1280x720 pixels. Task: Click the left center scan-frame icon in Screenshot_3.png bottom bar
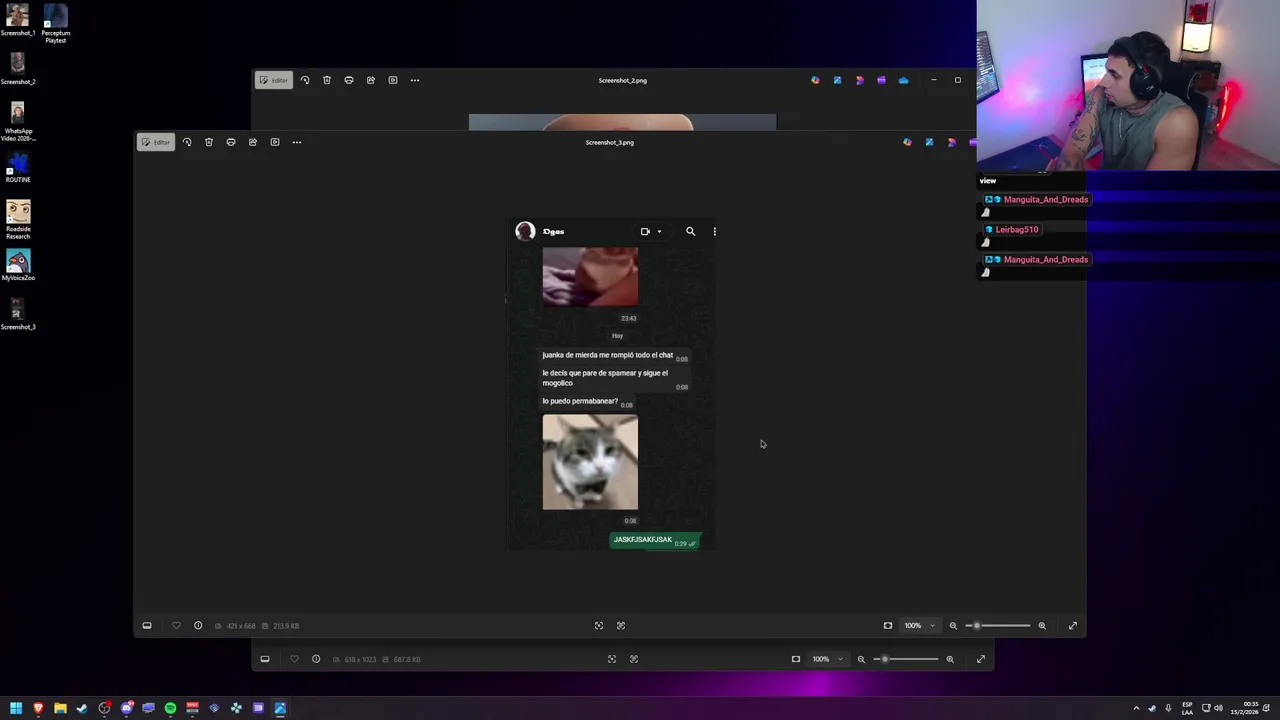[x=599, y=626]
